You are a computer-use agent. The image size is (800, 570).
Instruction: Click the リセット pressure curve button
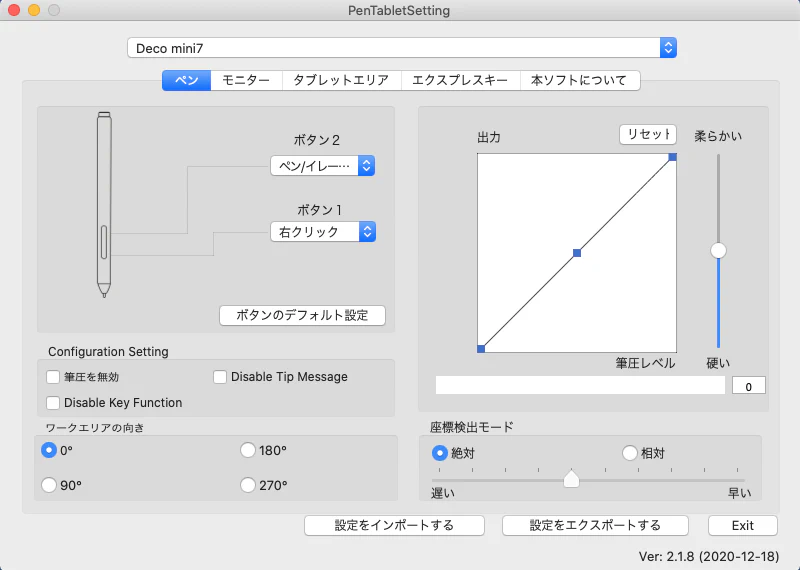pyautogui.click(x=648, y=134)
